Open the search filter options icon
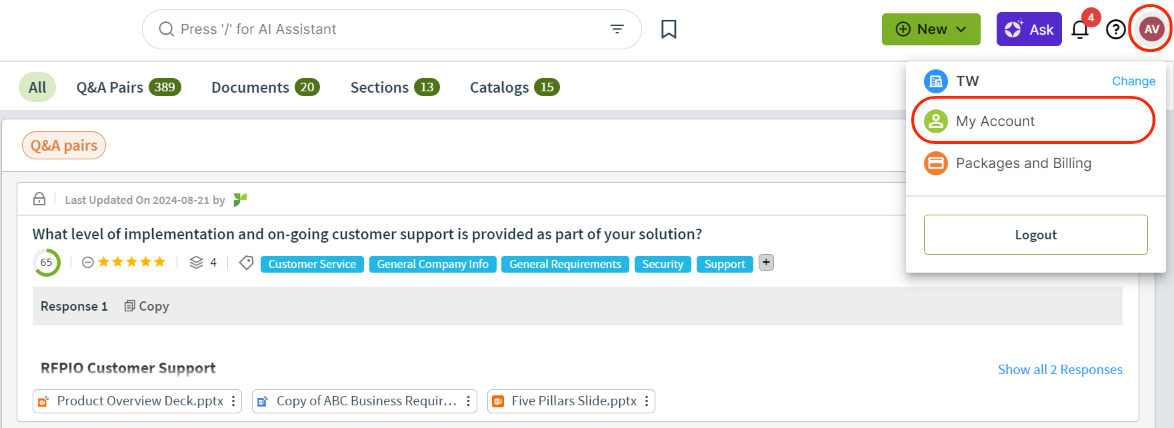 click(617, 29)
